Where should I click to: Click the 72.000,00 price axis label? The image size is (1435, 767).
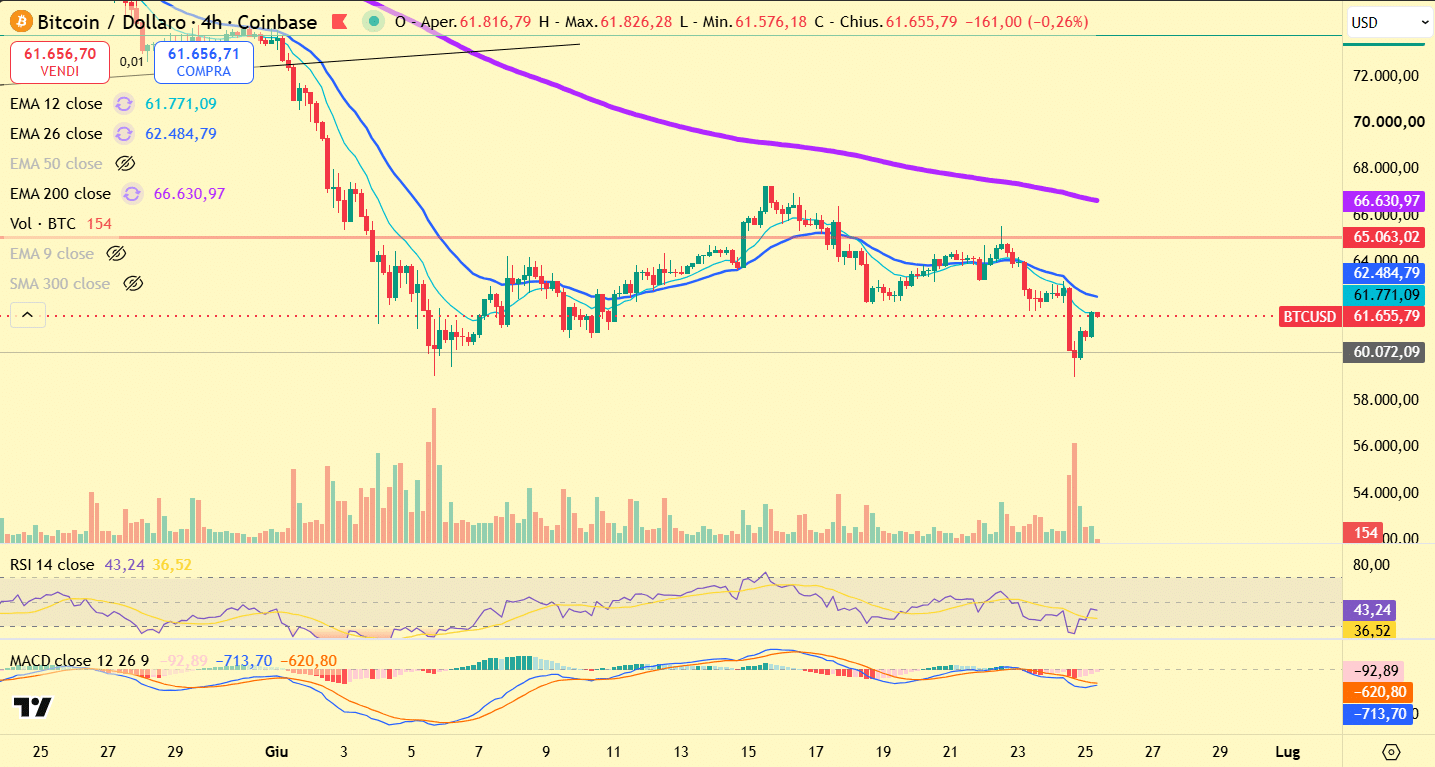(x=1386, y=76)
